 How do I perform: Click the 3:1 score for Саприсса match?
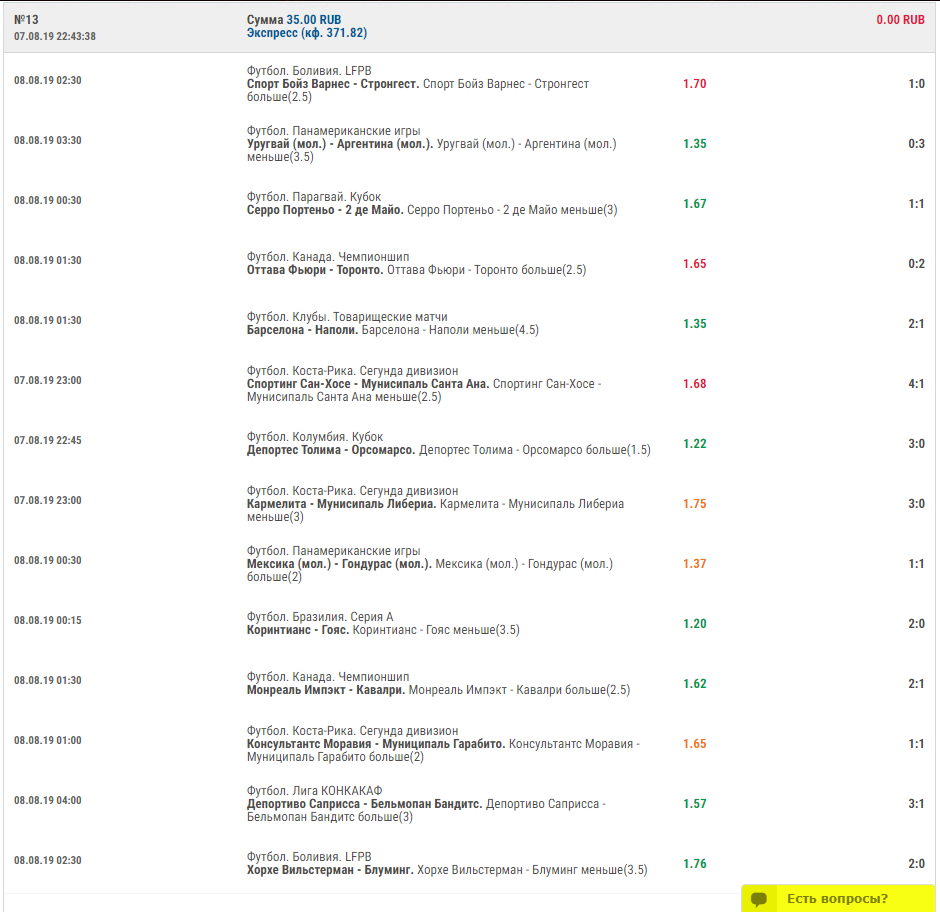tap(916, 803)
